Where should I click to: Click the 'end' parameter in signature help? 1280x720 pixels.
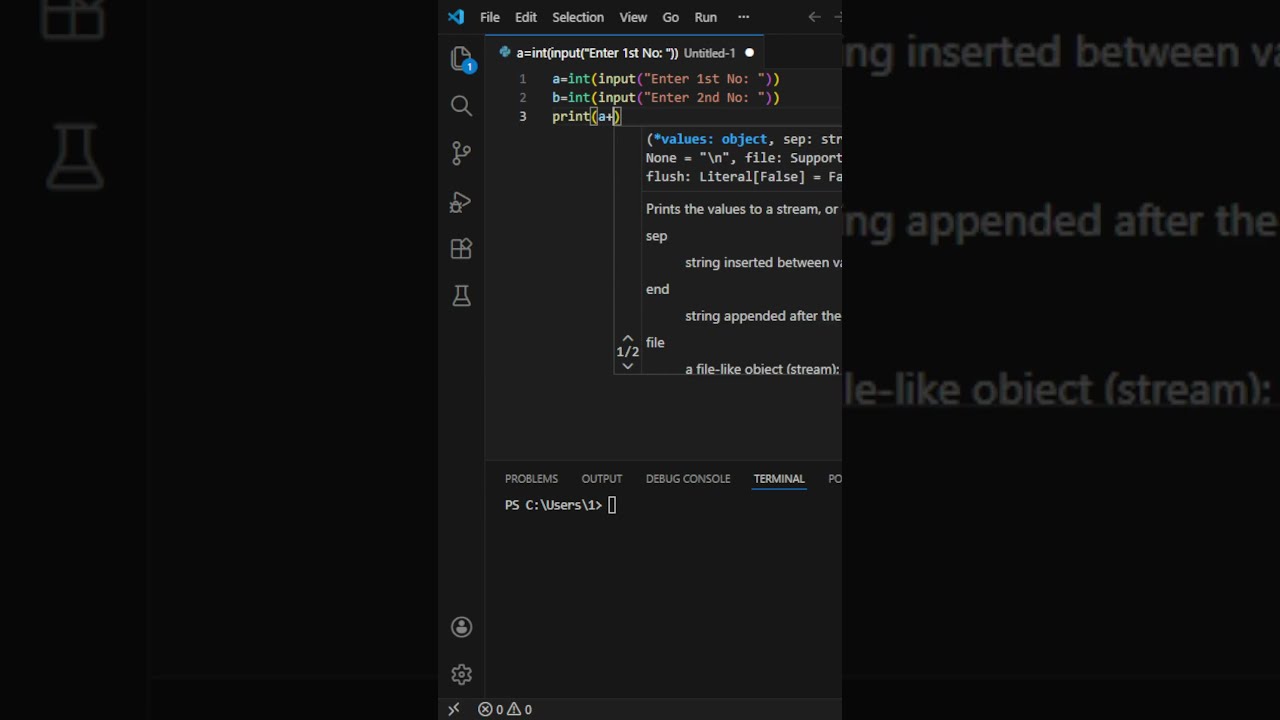click(657, 289)
